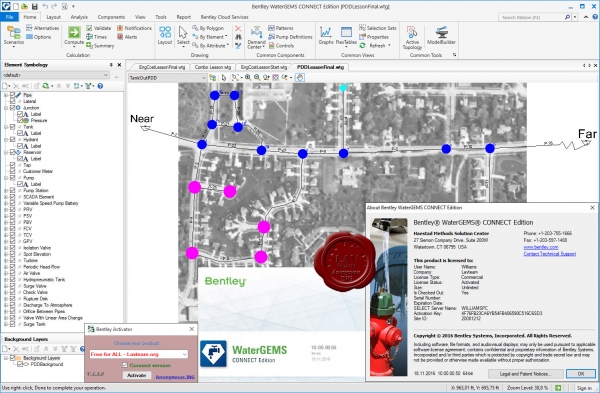Screen dimensions: 600x393
Task: Switch to the Components ribbon tab
Action: pyautogui.click(x=111, y=17)
